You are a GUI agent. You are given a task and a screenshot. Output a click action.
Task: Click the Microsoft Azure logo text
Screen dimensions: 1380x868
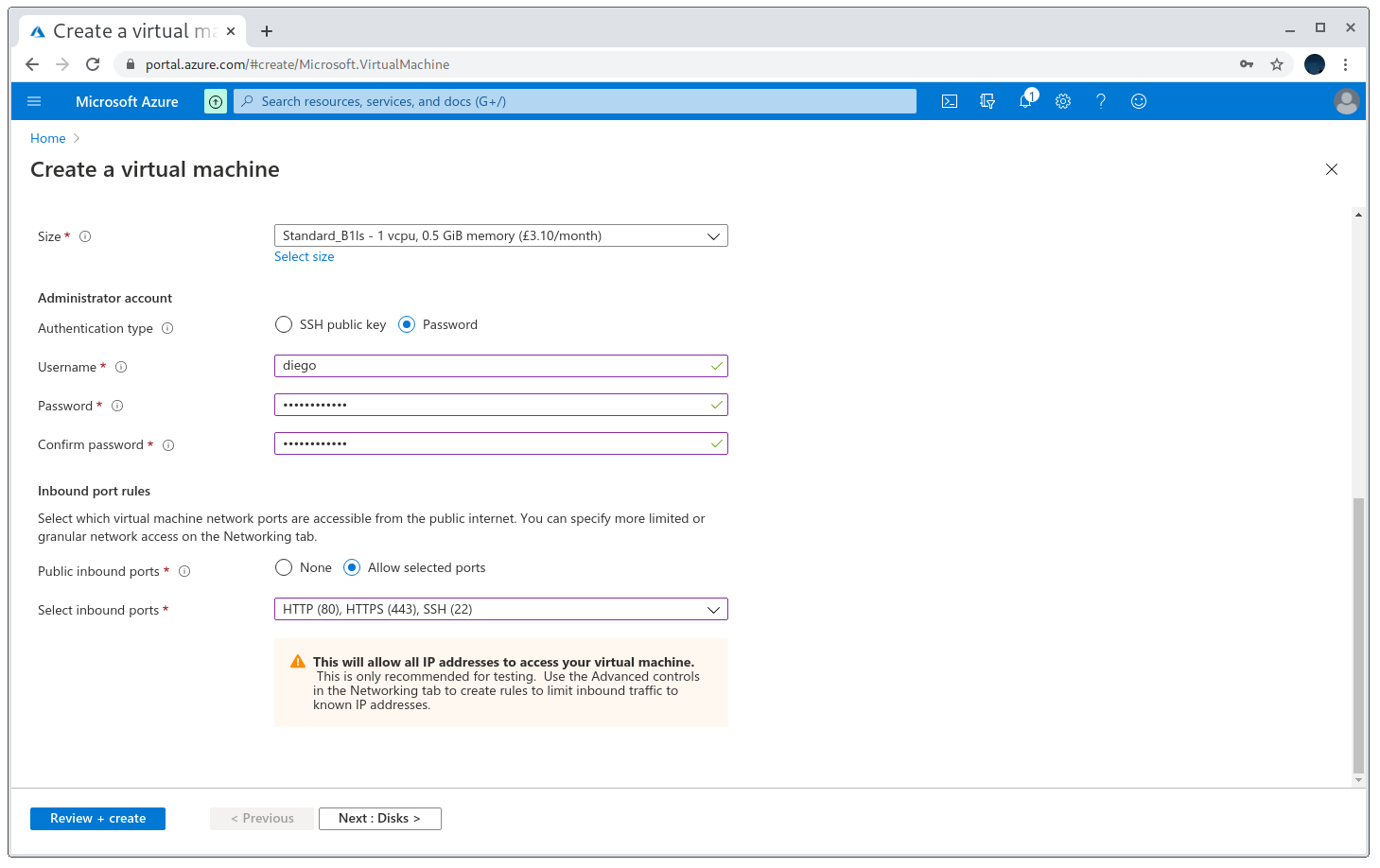tap(127, 101)
